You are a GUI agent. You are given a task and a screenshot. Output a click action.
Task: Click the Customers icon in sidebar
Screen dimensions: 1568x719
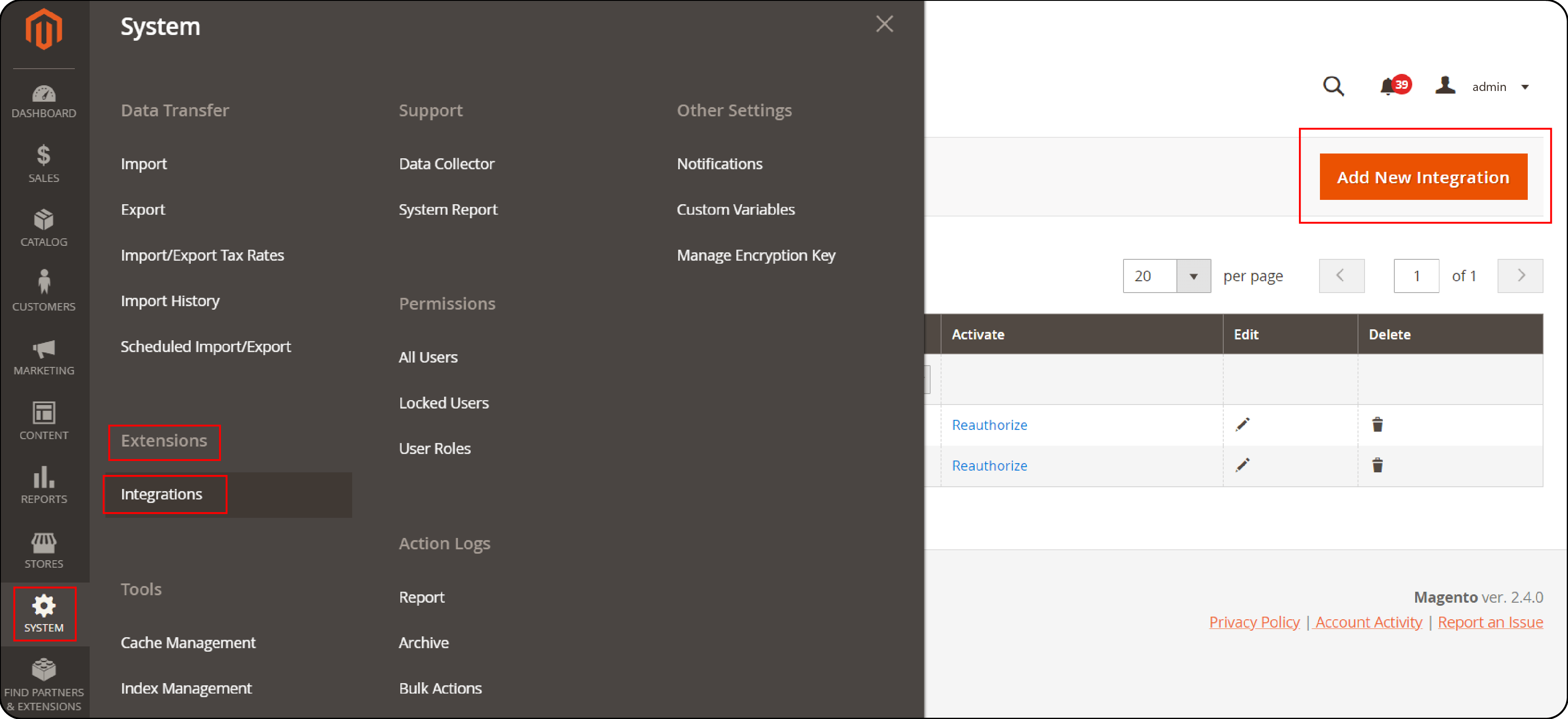point(44,290)
